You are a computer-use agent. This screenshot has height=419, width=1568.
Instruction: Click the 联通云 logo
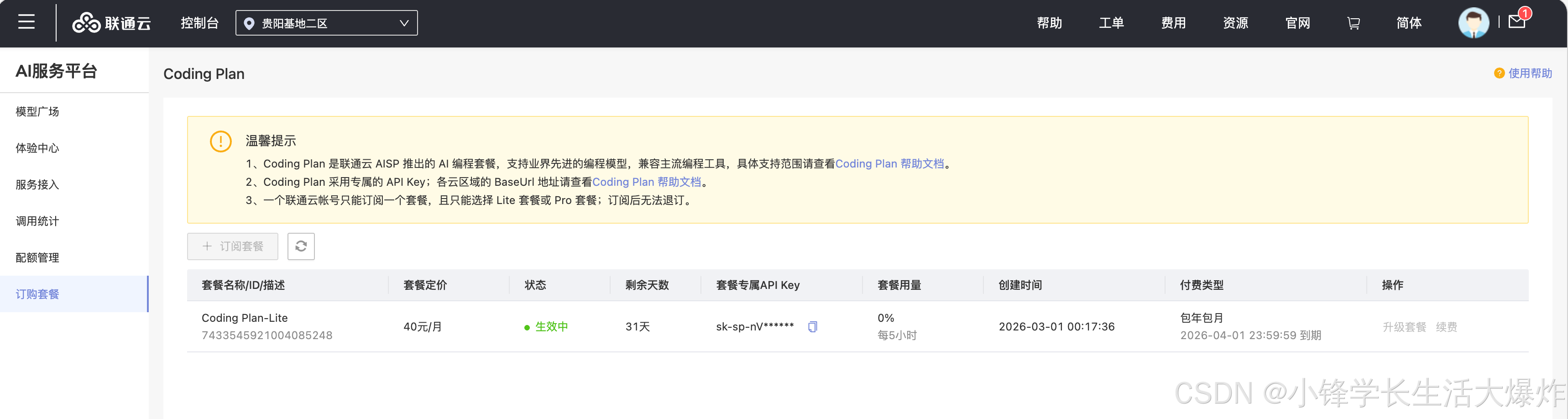[x=111, y=23]
